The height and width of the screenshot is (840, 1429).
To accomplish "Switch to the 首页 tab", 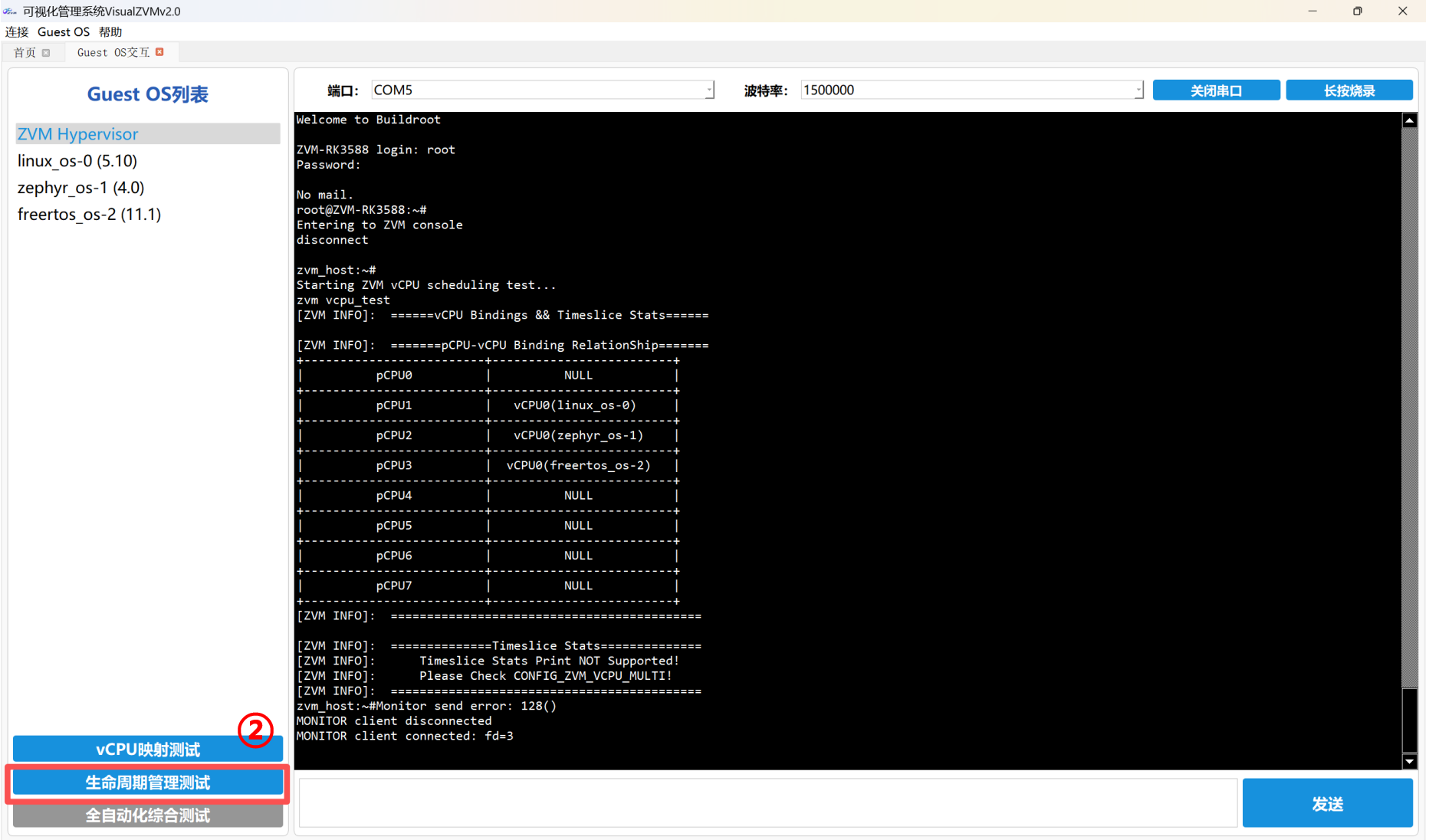I will coord(25,53).
